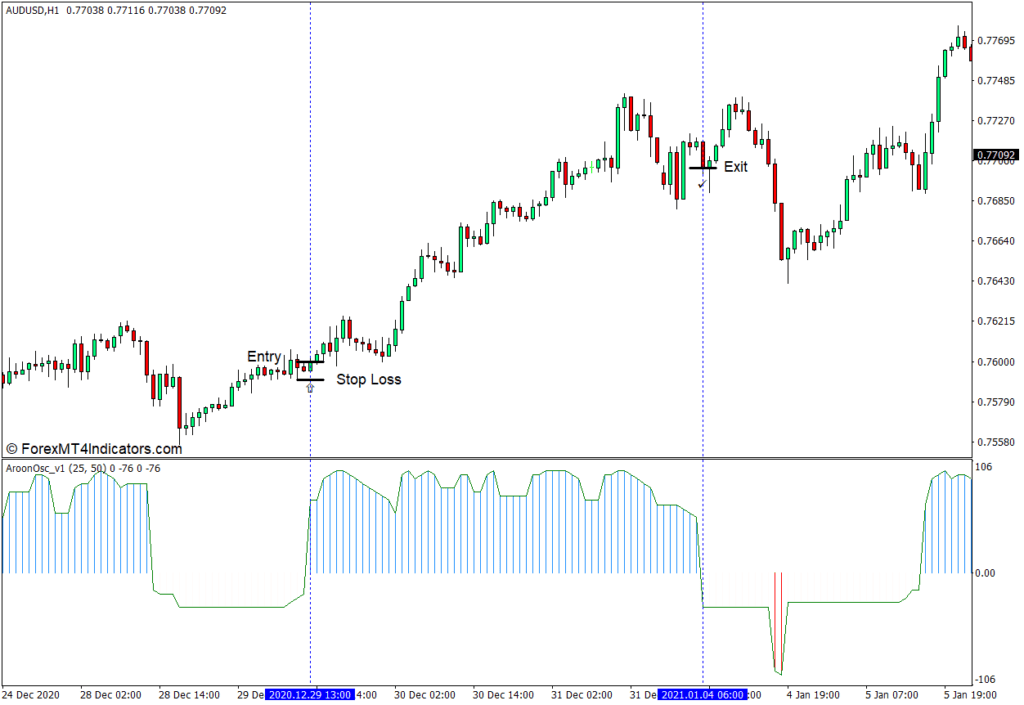Click the current price tag 0.77092
The image size is (1024, 705).
click(x=995, y=155)
